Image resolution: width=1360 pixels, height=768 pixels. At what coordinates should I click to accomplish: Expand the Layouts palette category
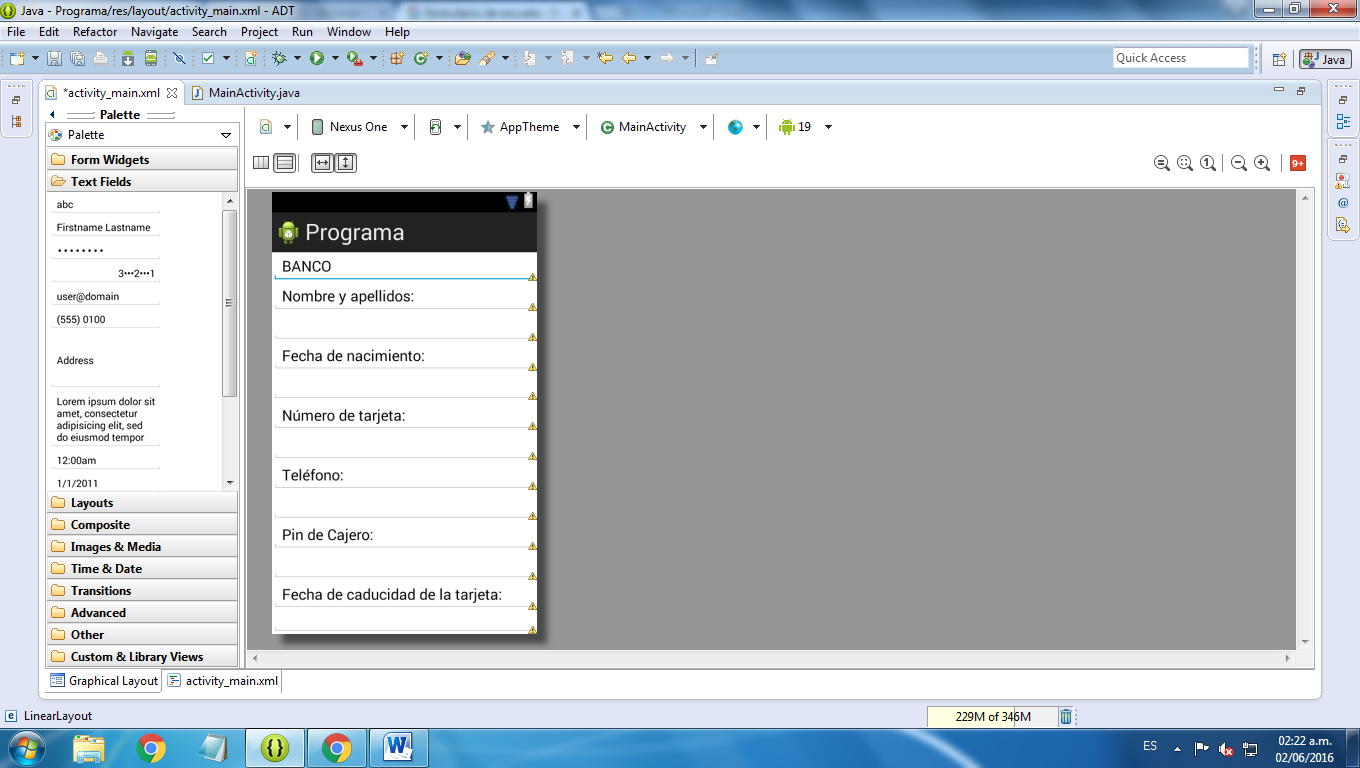pyautogui.click(x=142, y=503)
